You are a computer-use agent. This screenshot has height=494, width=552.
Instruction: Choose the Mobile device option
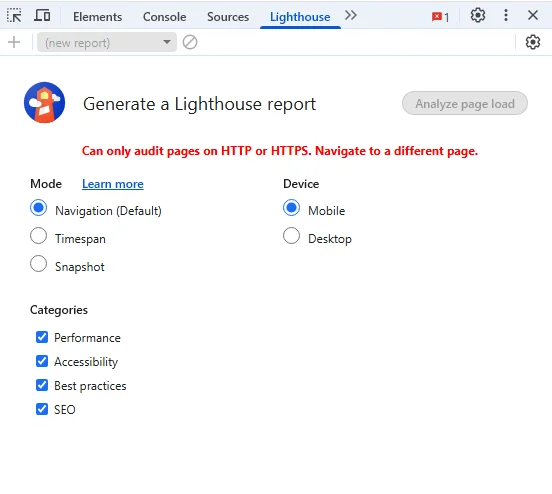(291, 208)
